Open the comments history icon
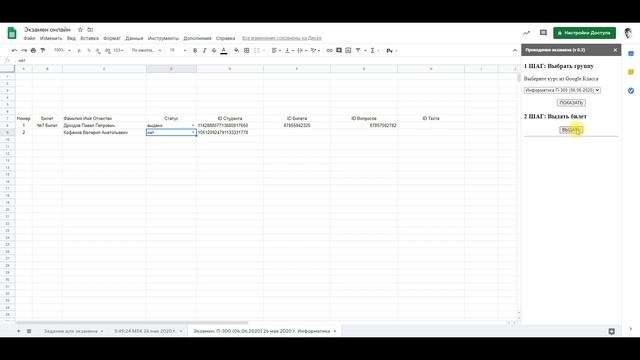640x360 pixels. [x=543, y=33]
